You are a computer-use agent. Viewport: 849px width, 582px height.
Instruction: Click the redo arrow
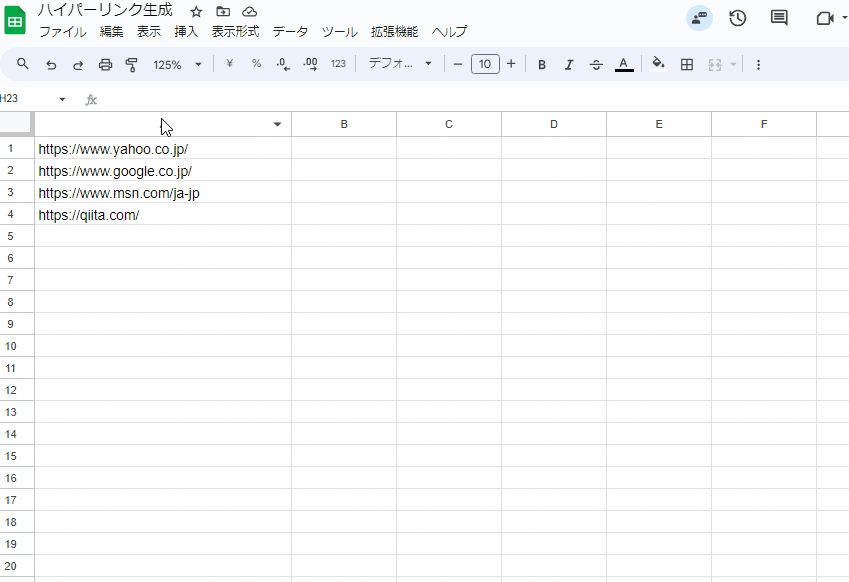tap(78, 65)
